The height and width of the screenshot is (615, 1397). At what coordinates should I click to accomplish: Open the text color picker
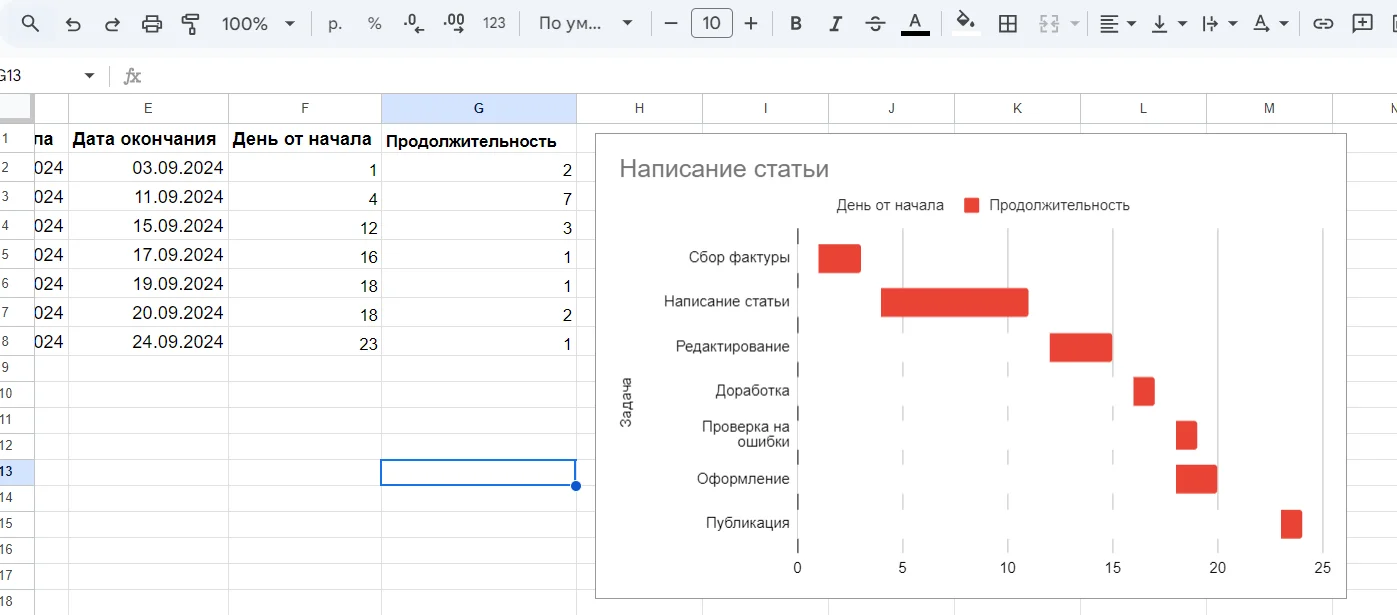pyautogui.click(x=915, y=24)
